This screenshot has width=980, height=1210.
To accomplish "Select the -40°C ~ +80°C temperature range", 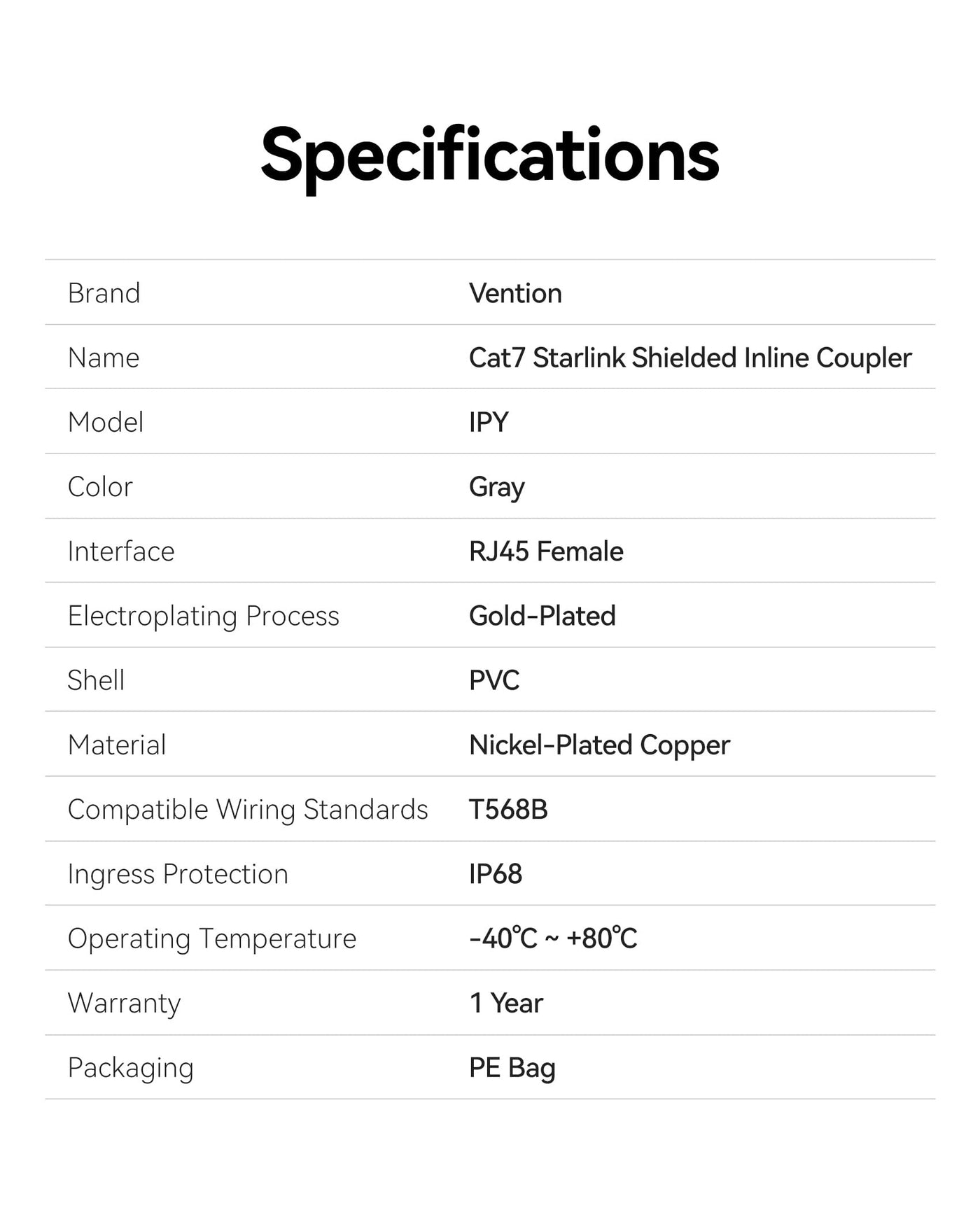I will [x=553, y=939].
